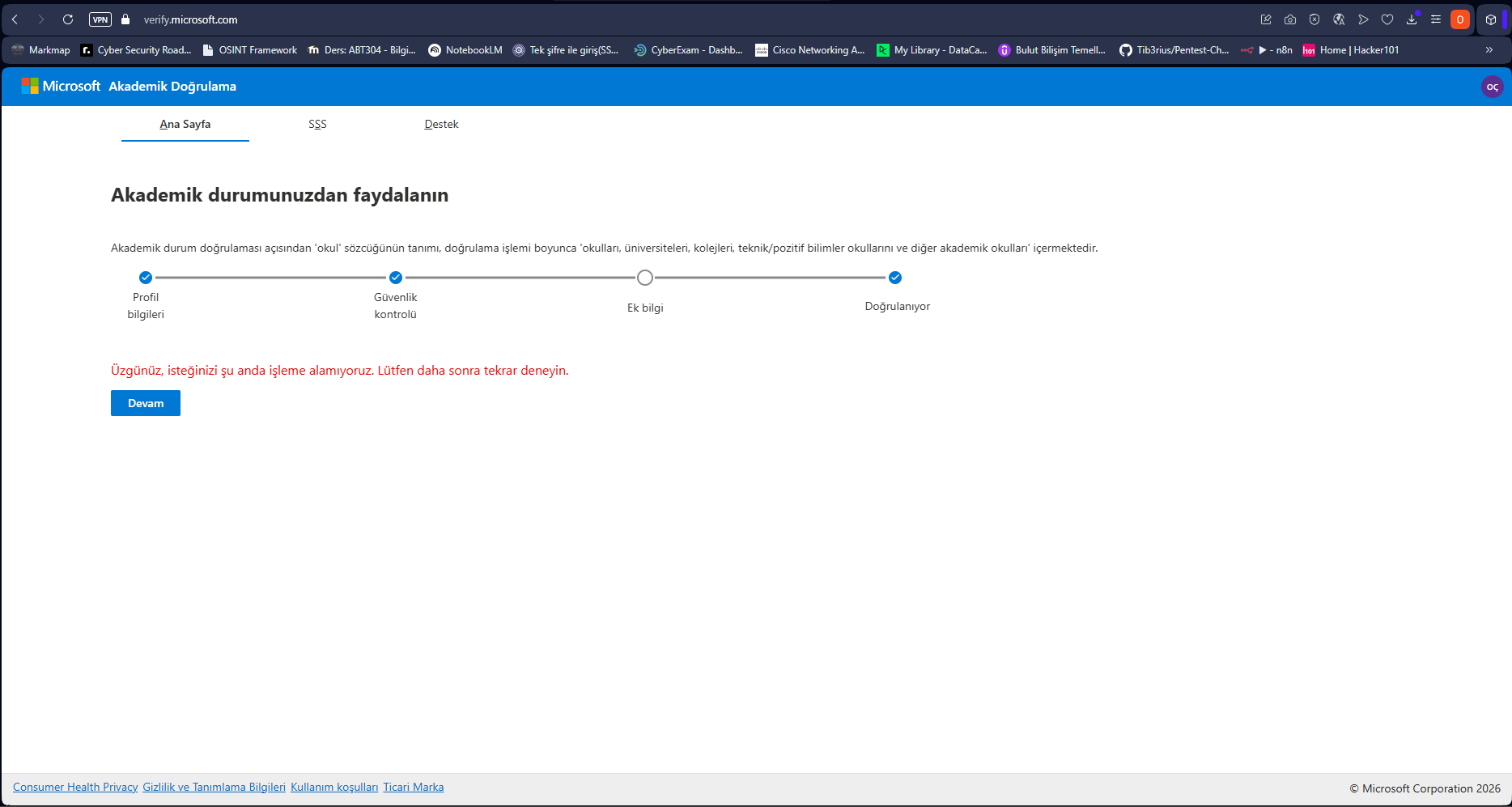The image size is (1512, 807).
Task: Open the ad blocker shield icon
Action: pos(1315,19)
